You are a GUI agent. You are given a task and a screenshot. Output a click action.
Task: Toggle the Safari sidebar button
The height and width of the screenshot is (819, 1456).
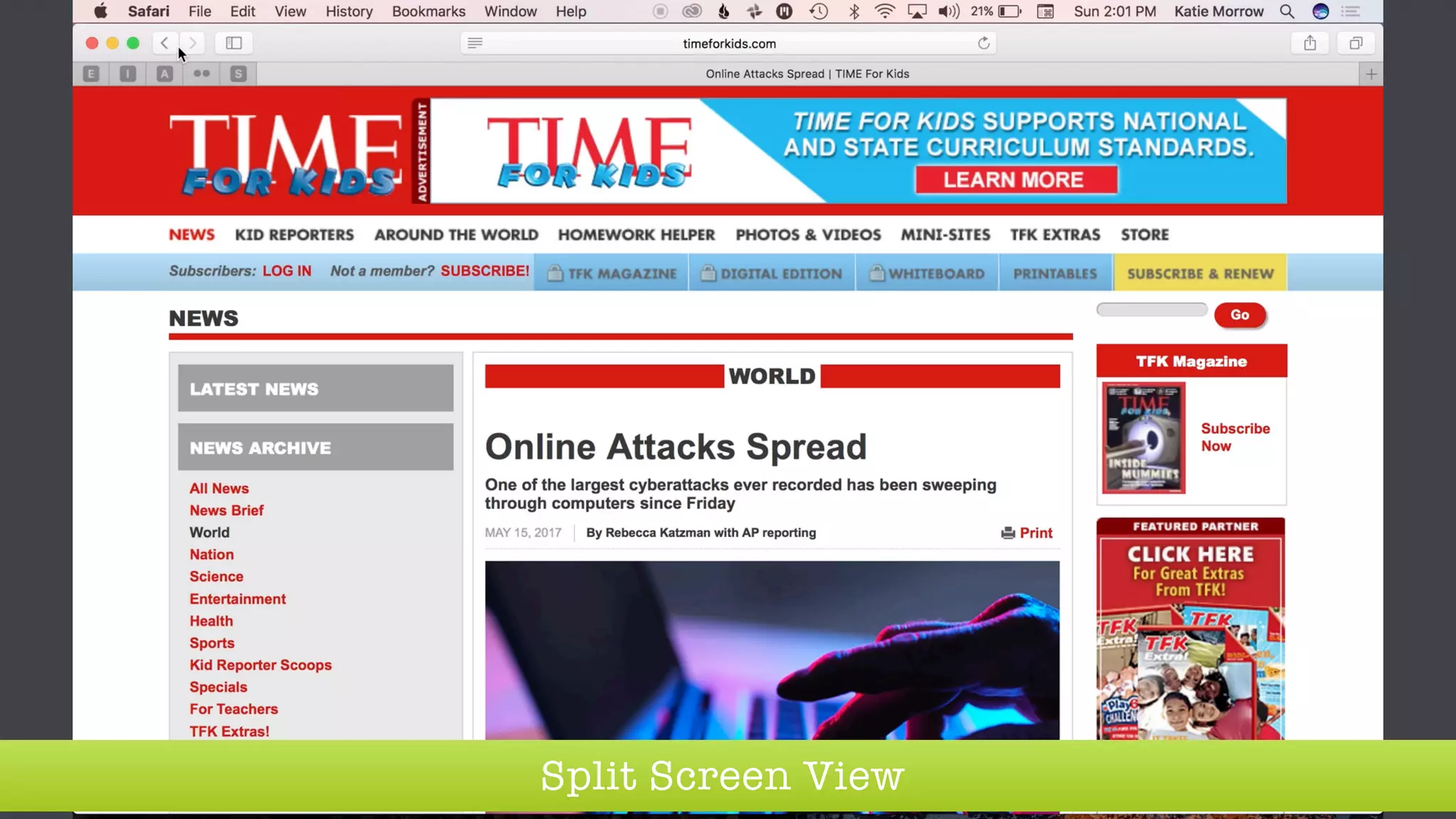[x=234, y=43]
